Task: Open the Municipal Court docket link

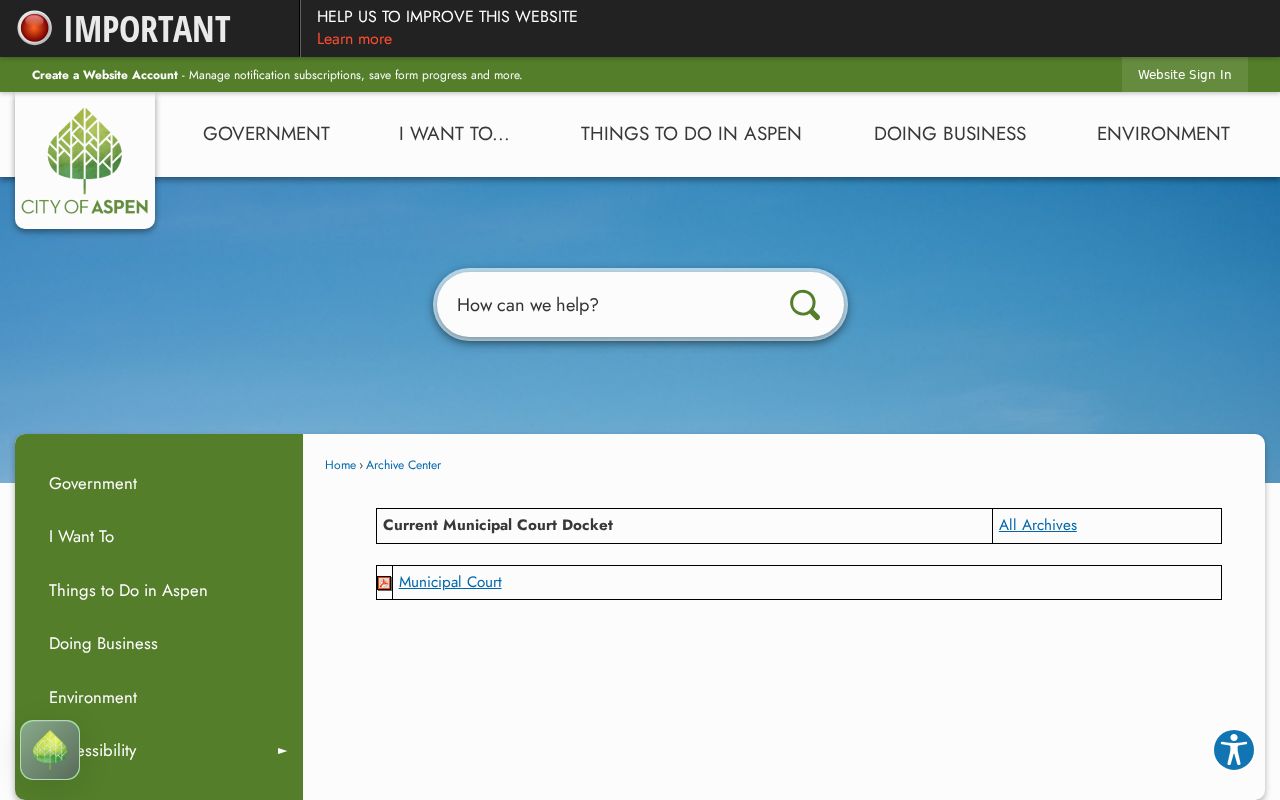Action: (450, 582)
